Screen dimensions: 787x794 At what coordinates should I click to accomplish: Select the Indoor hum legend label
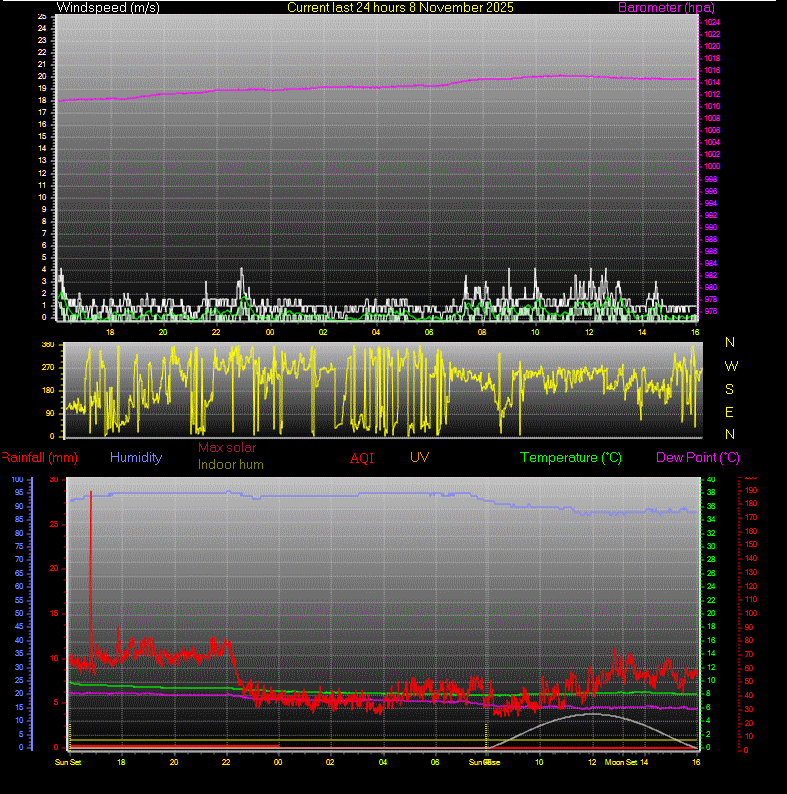[230, 464]
